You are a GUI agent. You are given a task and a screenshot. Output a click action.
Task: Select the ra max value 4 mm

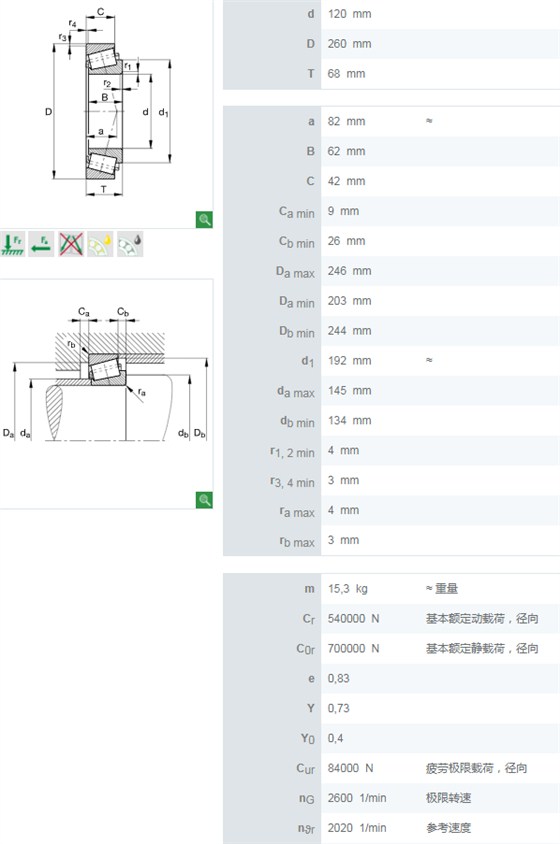tap(343, 510)
